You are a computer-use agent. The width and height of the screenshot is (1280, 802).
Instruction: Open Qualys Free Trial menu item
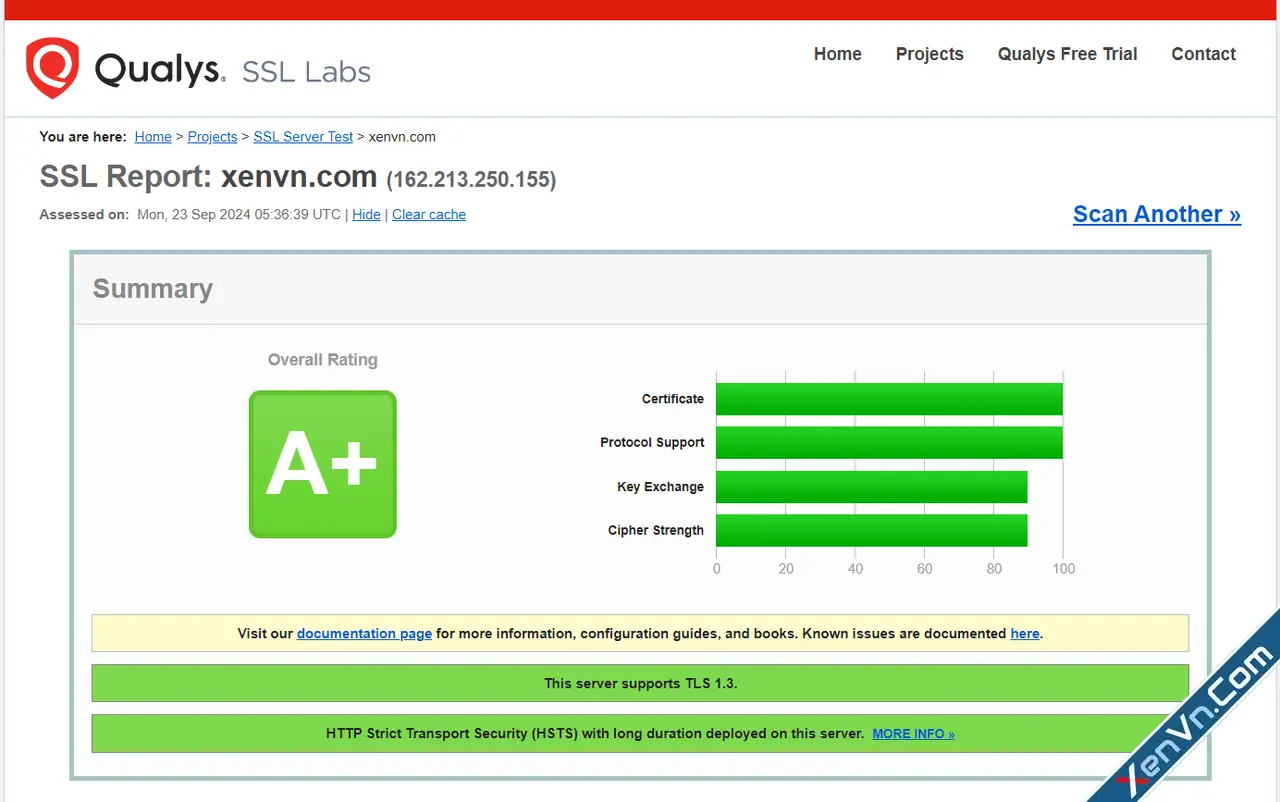(x=1067, y=54)
